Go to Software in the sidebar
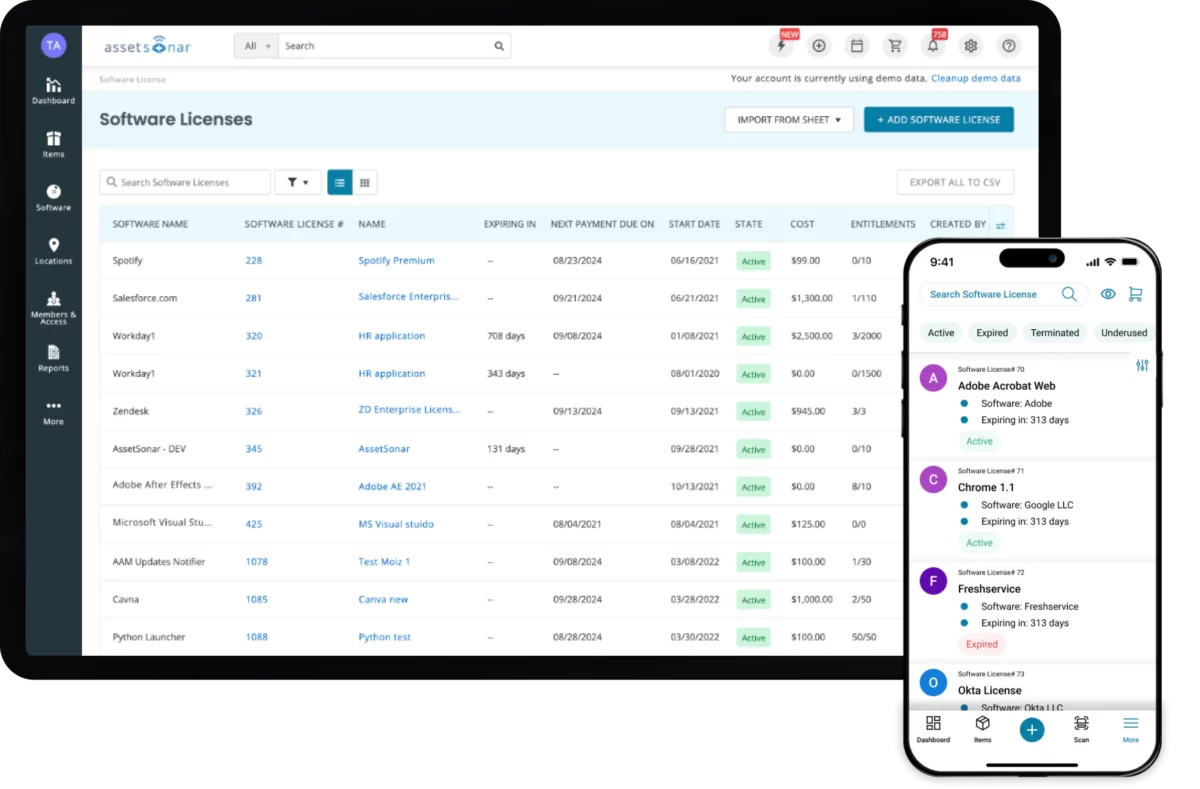1200x789 pixels. (x=53, y=197)
